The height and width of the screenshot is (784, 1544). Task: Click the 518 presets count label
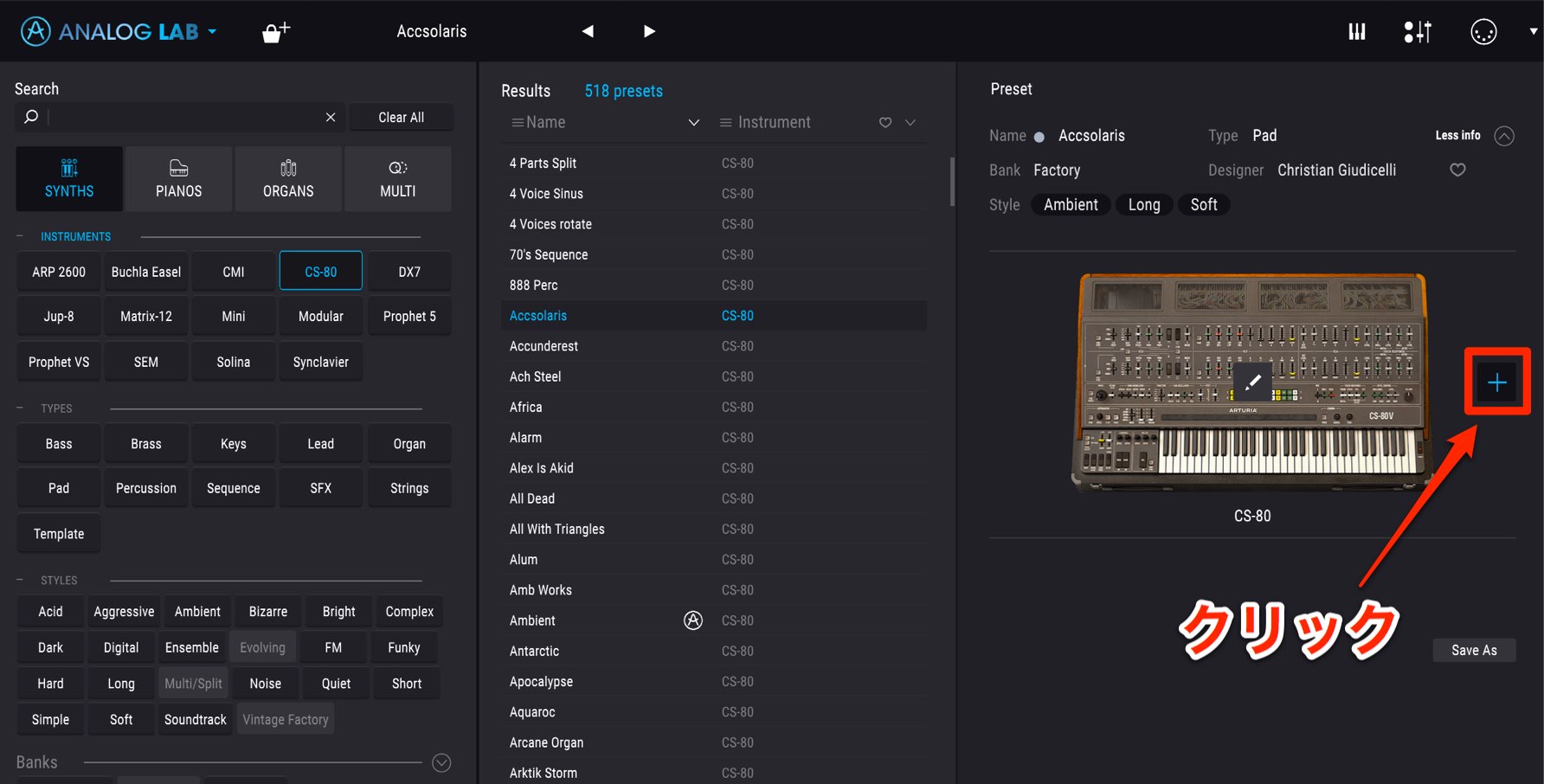[623, 91]
